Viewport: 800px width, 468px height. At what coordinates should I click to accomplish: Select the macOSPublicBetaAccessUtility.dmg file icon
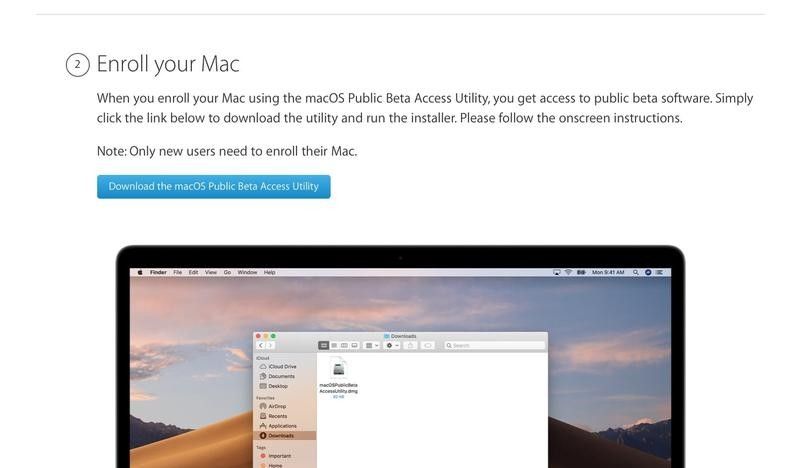pos(338,369)
